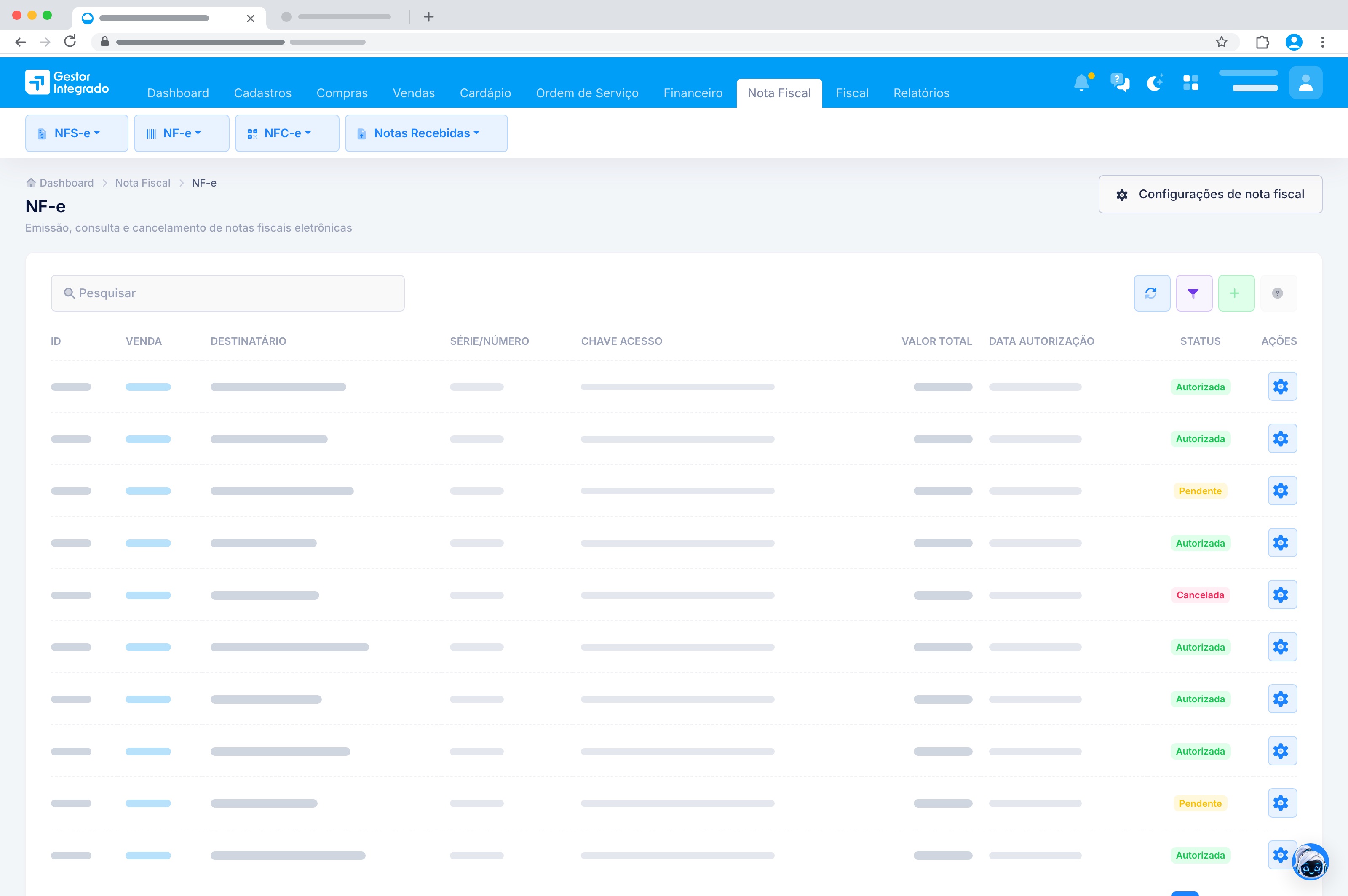Viewport: 1348px width, 896px height.
Task: Open browser extensions puzzle icon
Action: point(1262,42)
